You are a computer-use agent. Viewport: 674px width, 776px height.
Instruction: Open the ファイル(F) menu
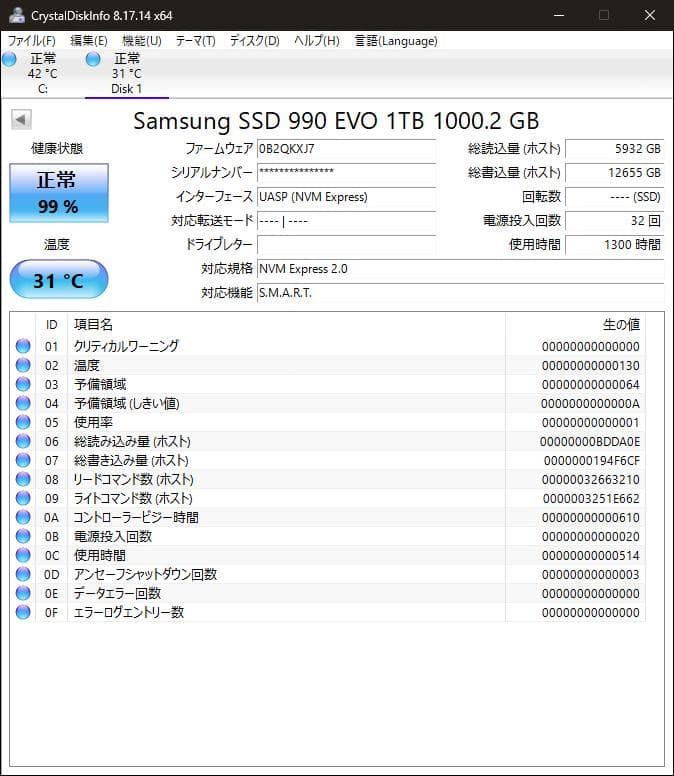point(31,41)
